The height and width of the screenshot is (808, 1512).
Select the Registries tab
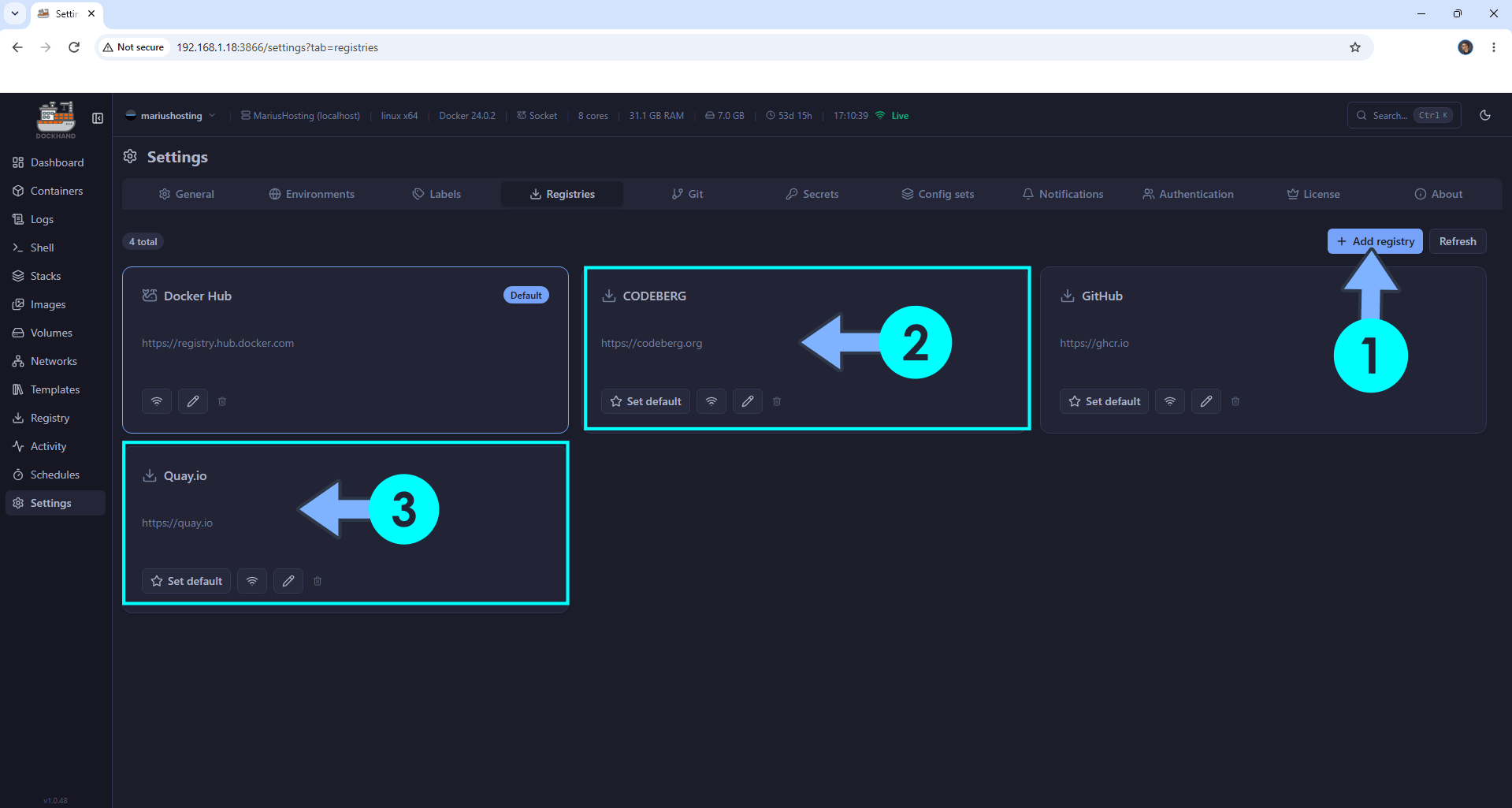click(x=563, y=194)
